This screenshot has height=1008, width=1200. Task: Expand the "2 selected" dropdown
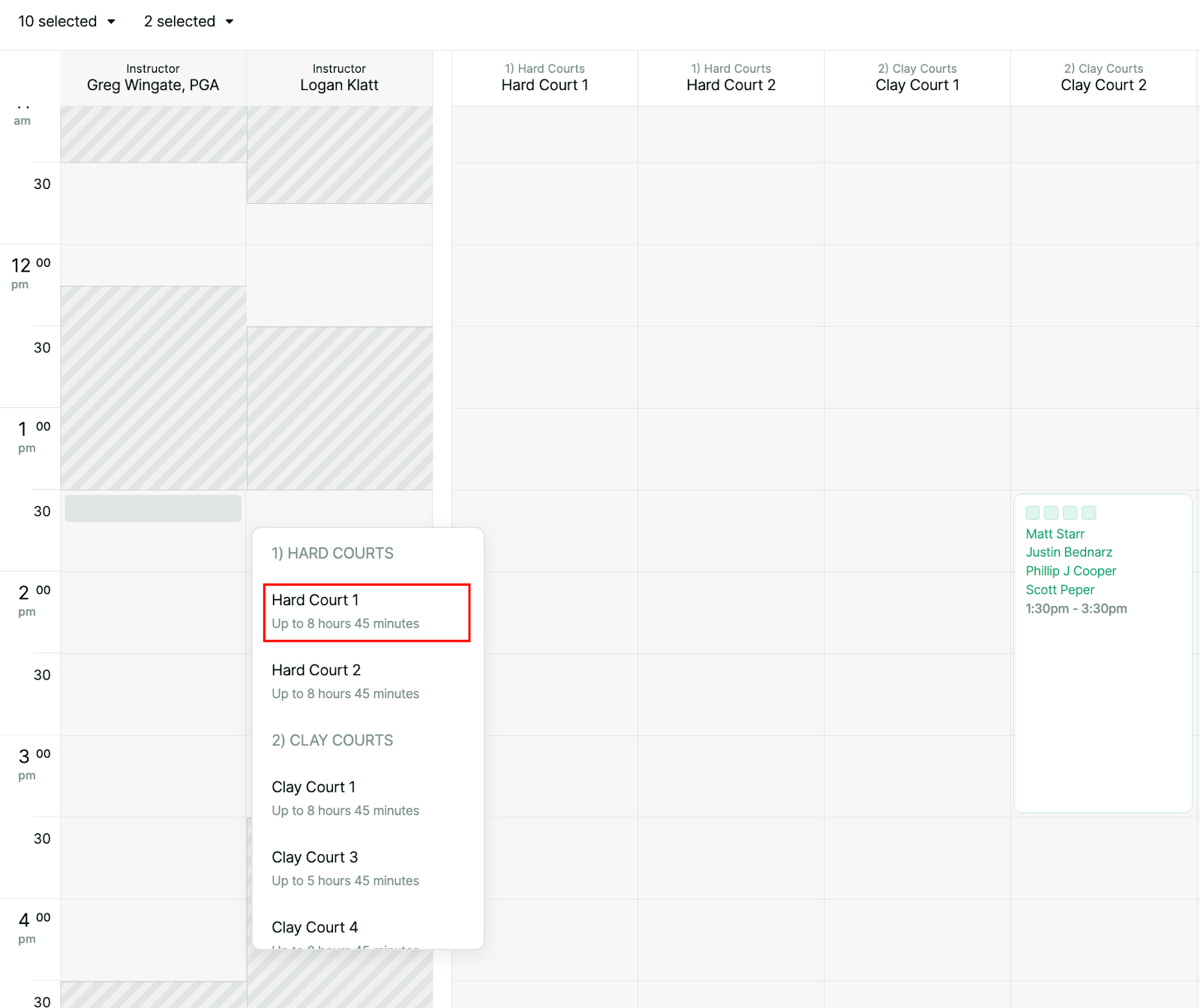click(x=188, y=22)
